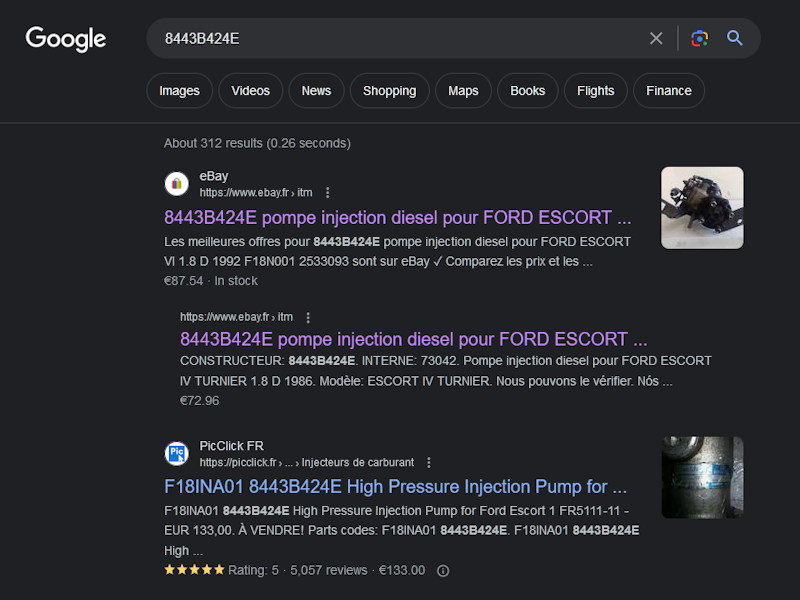Click the star rating of PicClick result
Viewport: 800px width, 600px height.
tap(194, 570)
